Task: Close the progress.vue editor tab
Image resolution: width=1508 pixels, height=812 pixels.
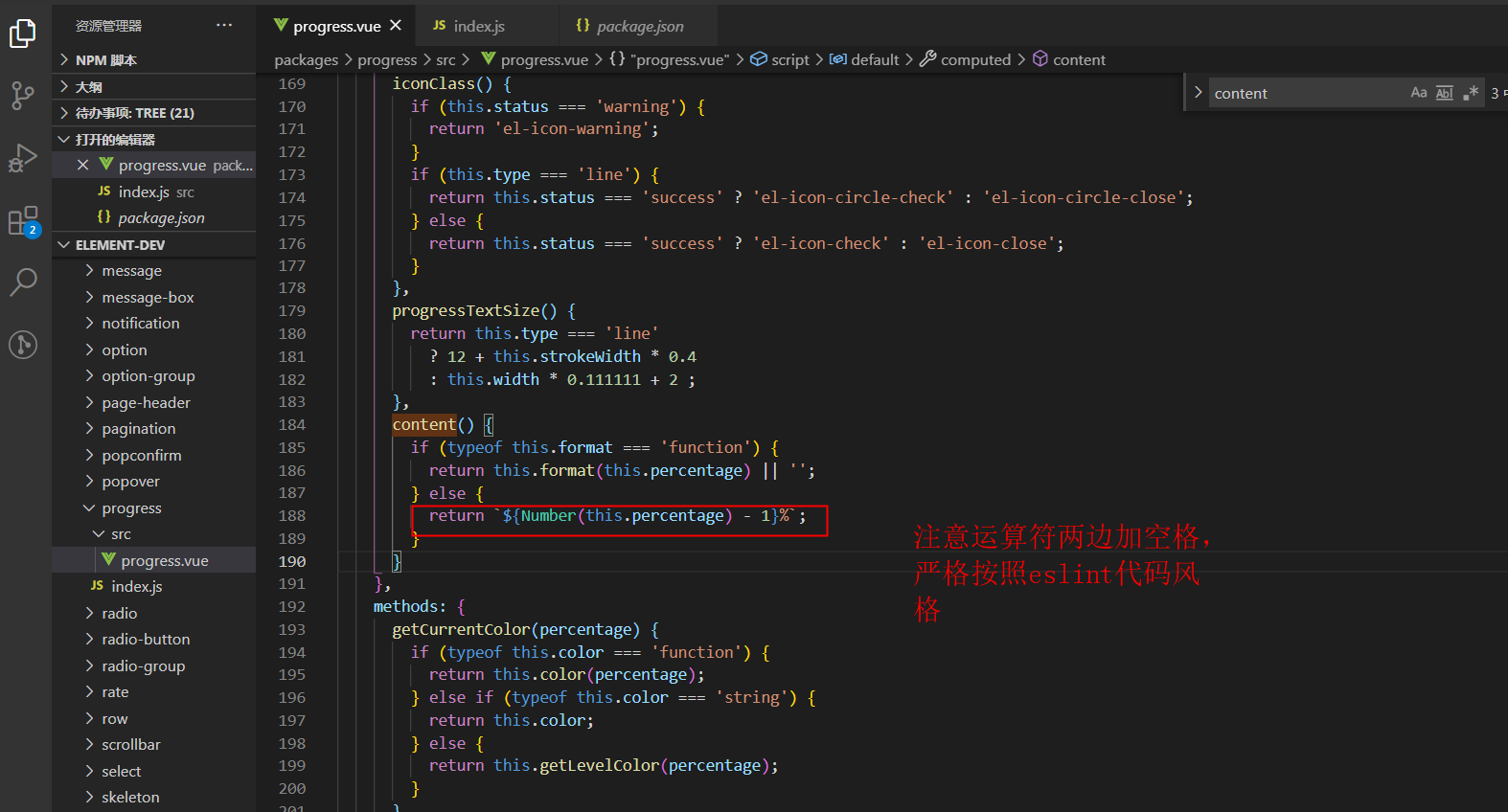Action: (396, 25)
